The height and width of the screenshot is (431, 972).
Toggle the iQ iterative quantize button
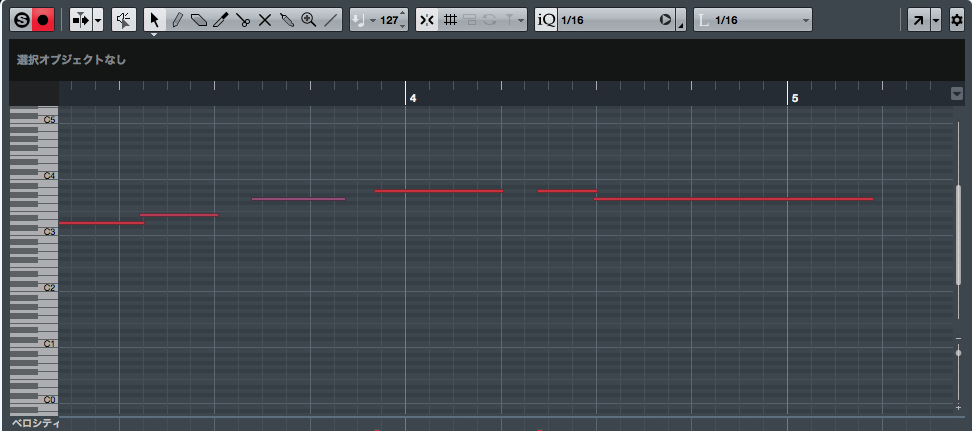[546, 20]
